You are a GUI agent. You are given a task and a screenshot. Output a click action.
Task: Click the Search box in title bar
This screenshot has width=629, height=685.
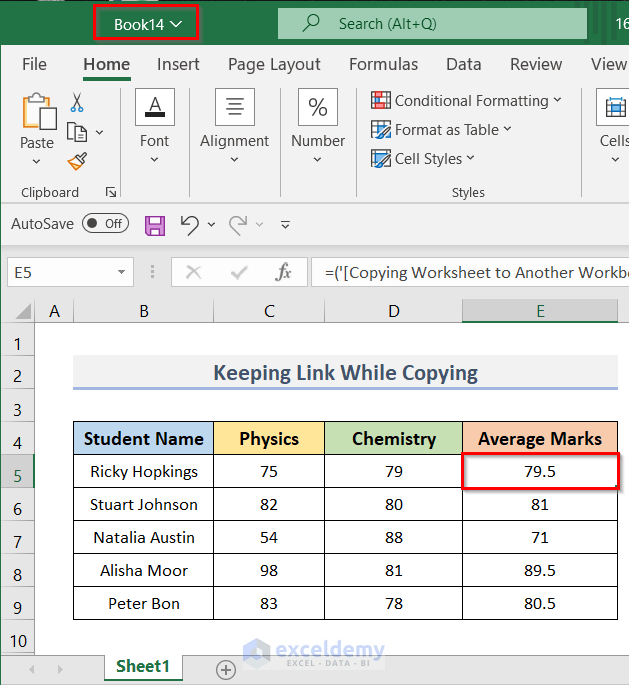432,23
